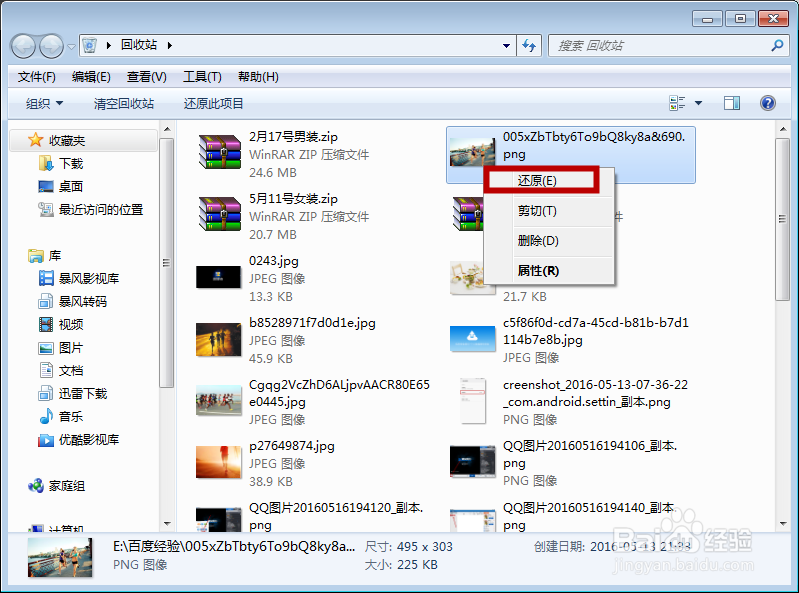Click the Forward navigation arrow button
799x593 pixels.
pyautogui.click(x=51, y=46)
